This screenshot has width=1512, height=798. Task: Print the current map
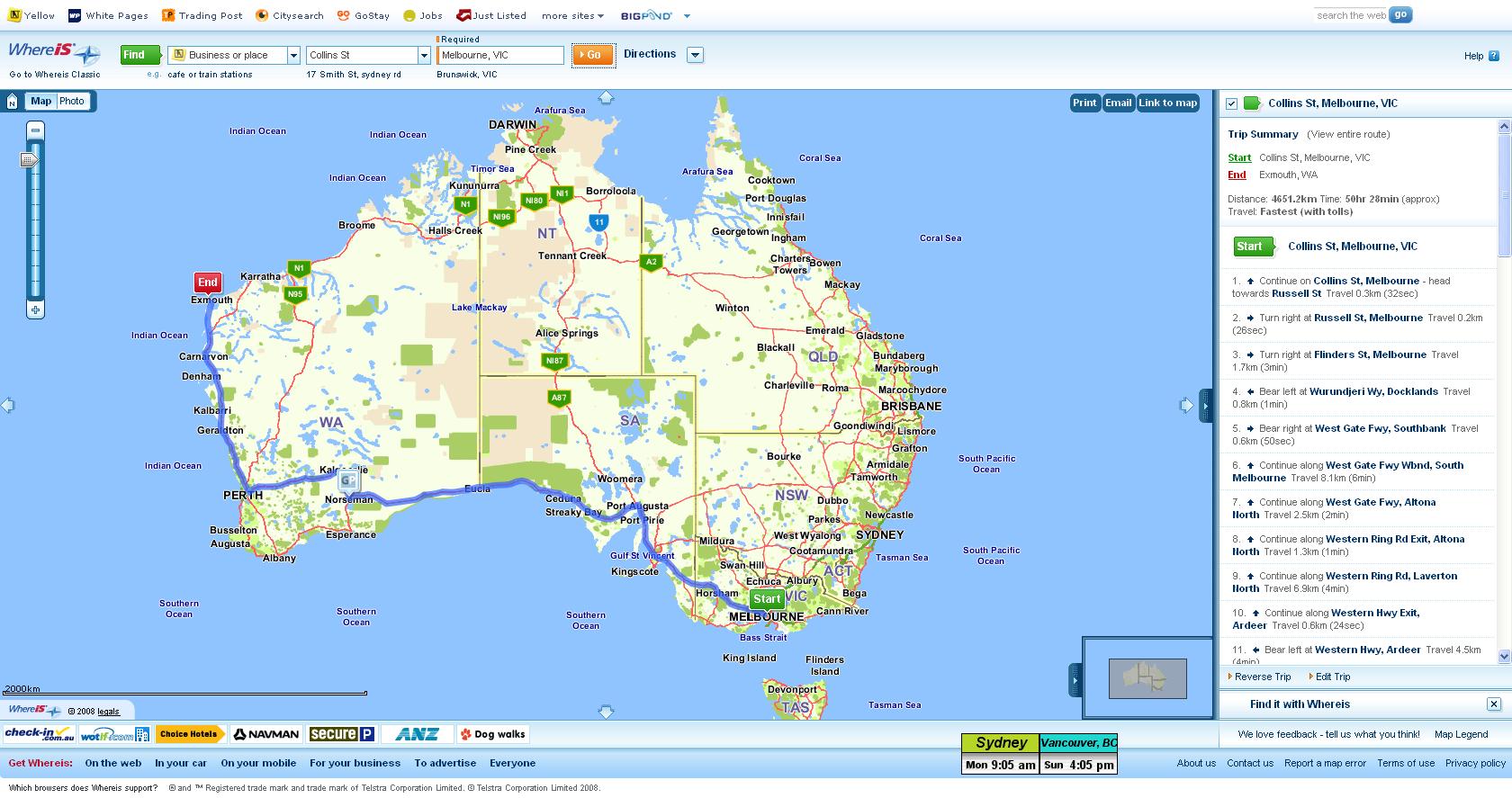(x=1084, y=103)
